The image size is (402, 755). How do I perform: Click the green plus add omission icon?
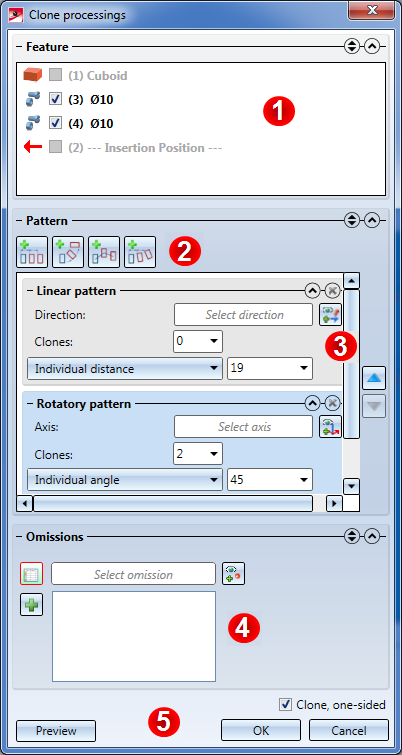pos(31,604)
